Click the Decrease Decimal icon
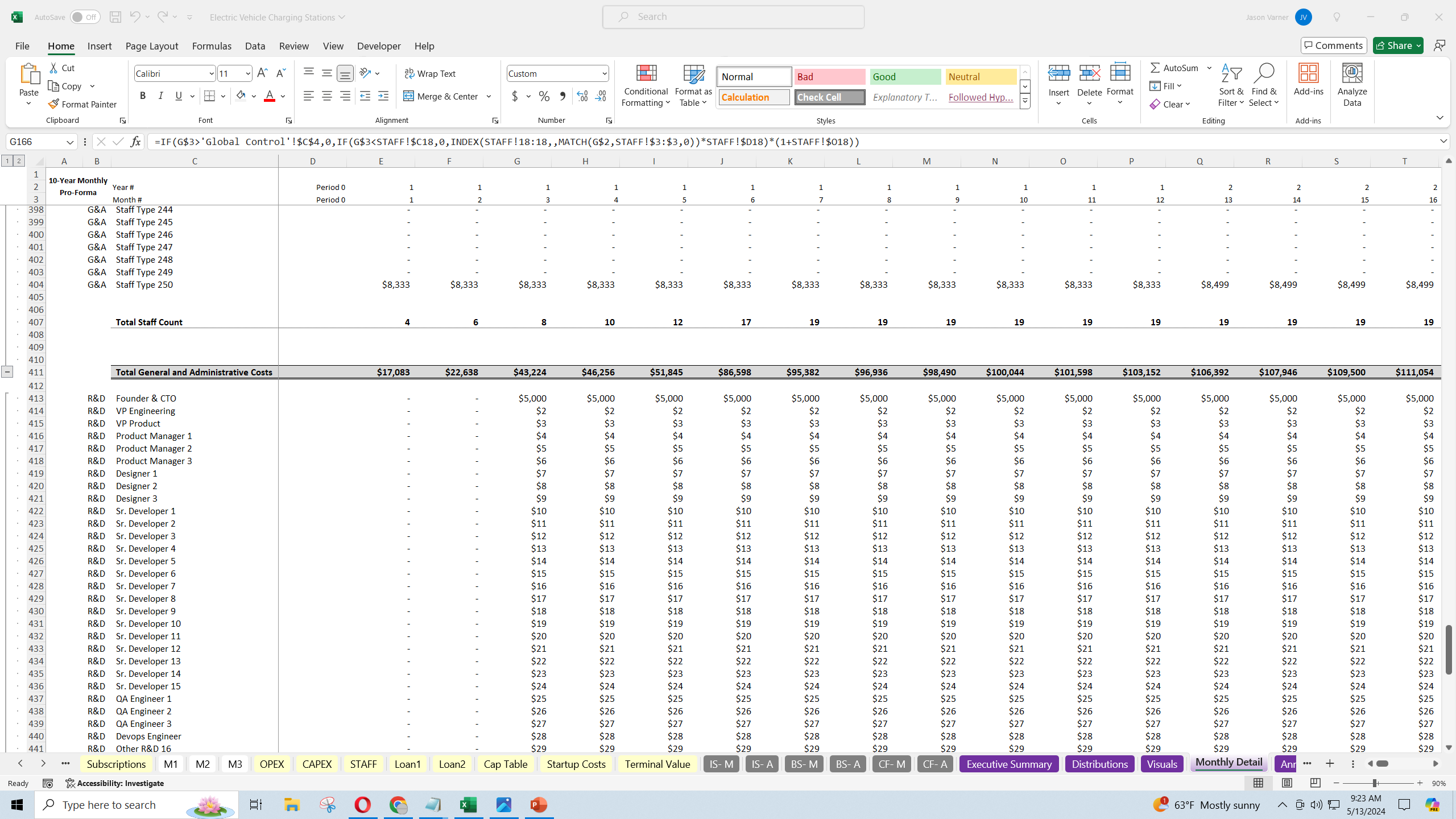Viewport: 1456px width, 819px height. (601, 96)
